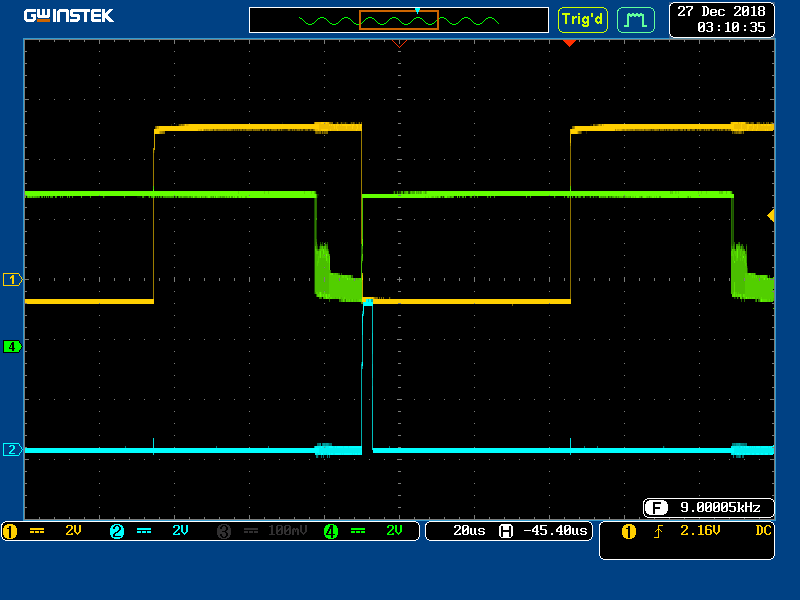Image resolution: width=800 pixels, height=600 pixels.
Task: Click the -45.40us horizontal offset value
Action: [x=555, y=531]
